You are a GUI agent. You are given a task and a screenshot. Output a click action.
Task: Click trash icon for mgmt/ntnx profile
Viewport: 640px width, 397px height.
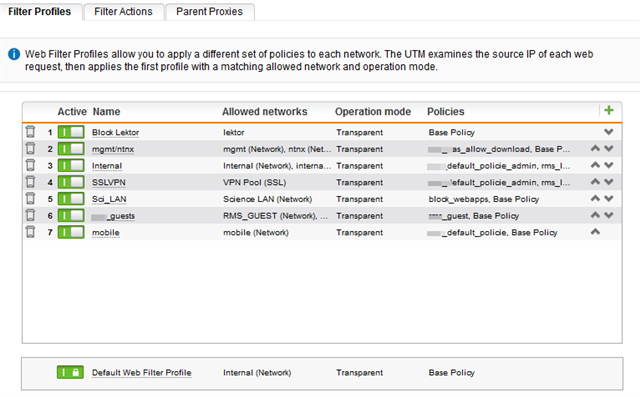point(30,149)
